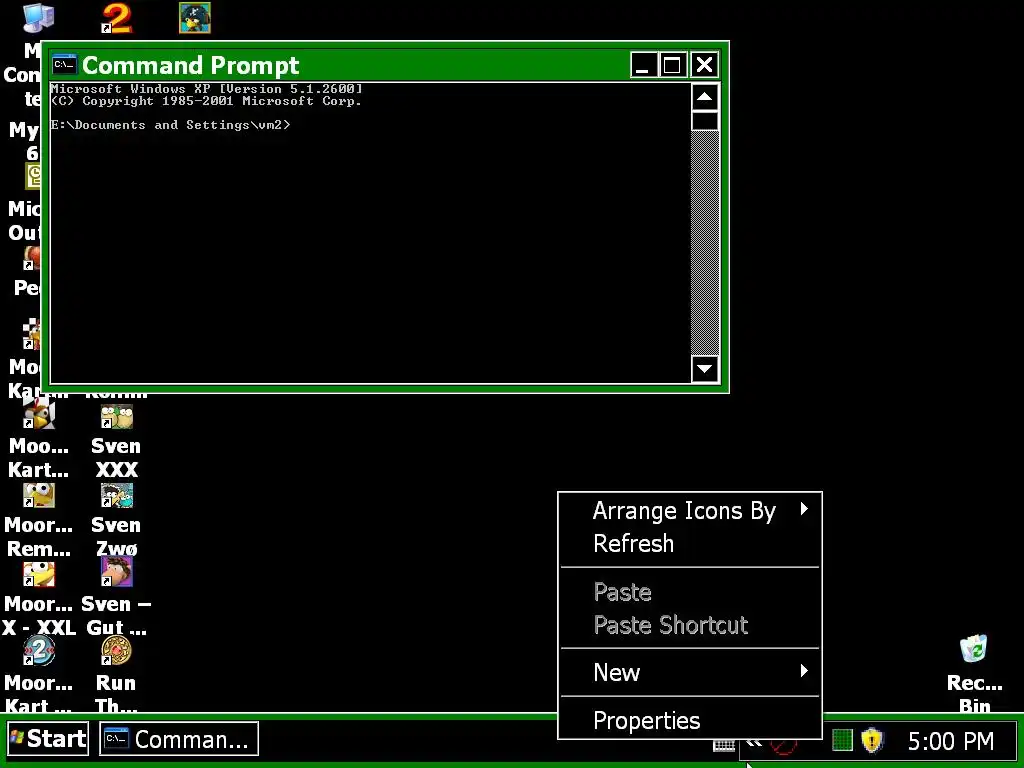Click the Command Prompt title text
This screenshot has height=768, width=1024.
pos(191,65)
